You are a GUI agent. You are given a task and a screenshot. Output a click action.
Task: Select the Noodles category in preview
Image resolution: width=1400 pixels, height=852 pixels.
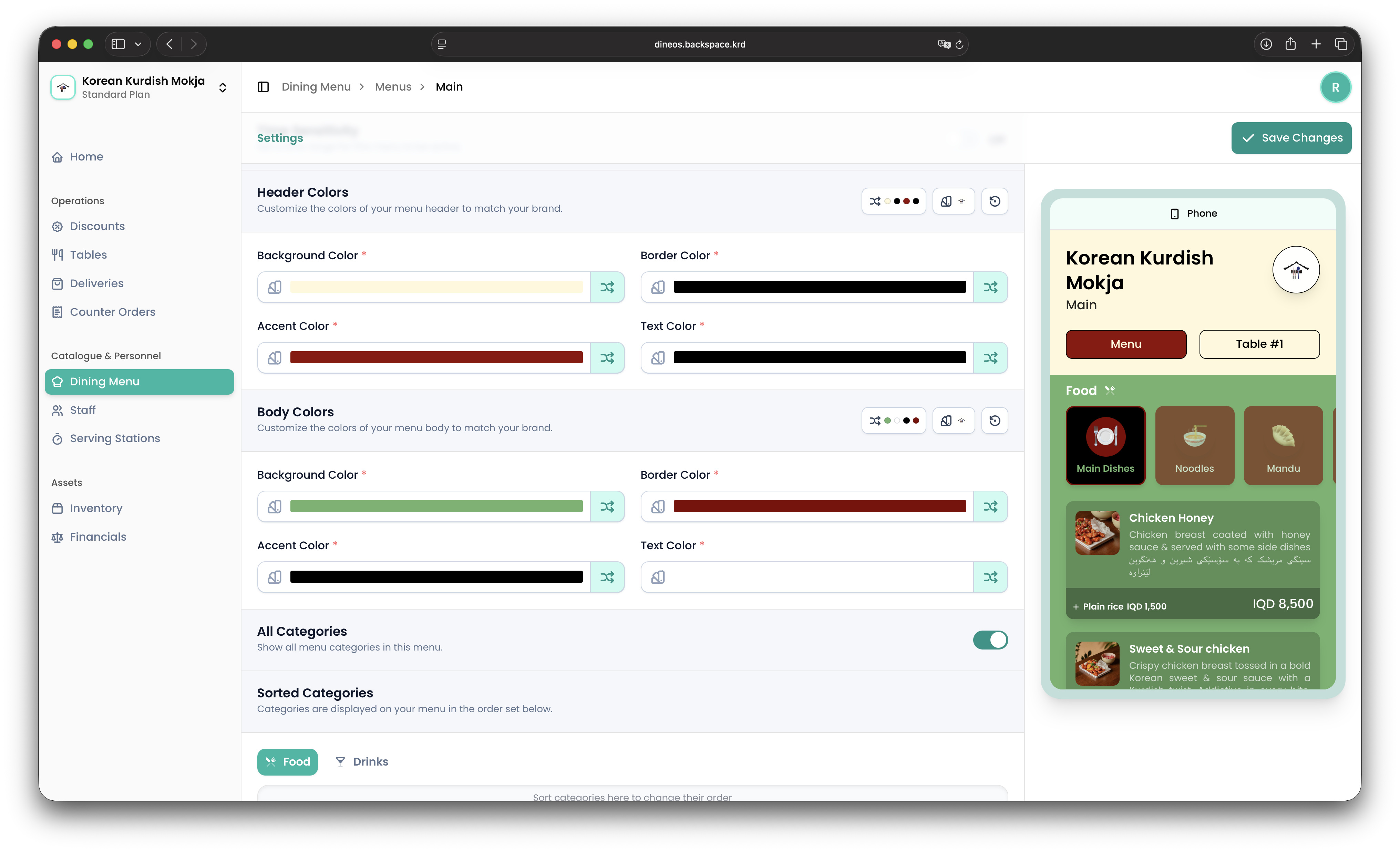pyautogui.click(x=1194, y=446)
